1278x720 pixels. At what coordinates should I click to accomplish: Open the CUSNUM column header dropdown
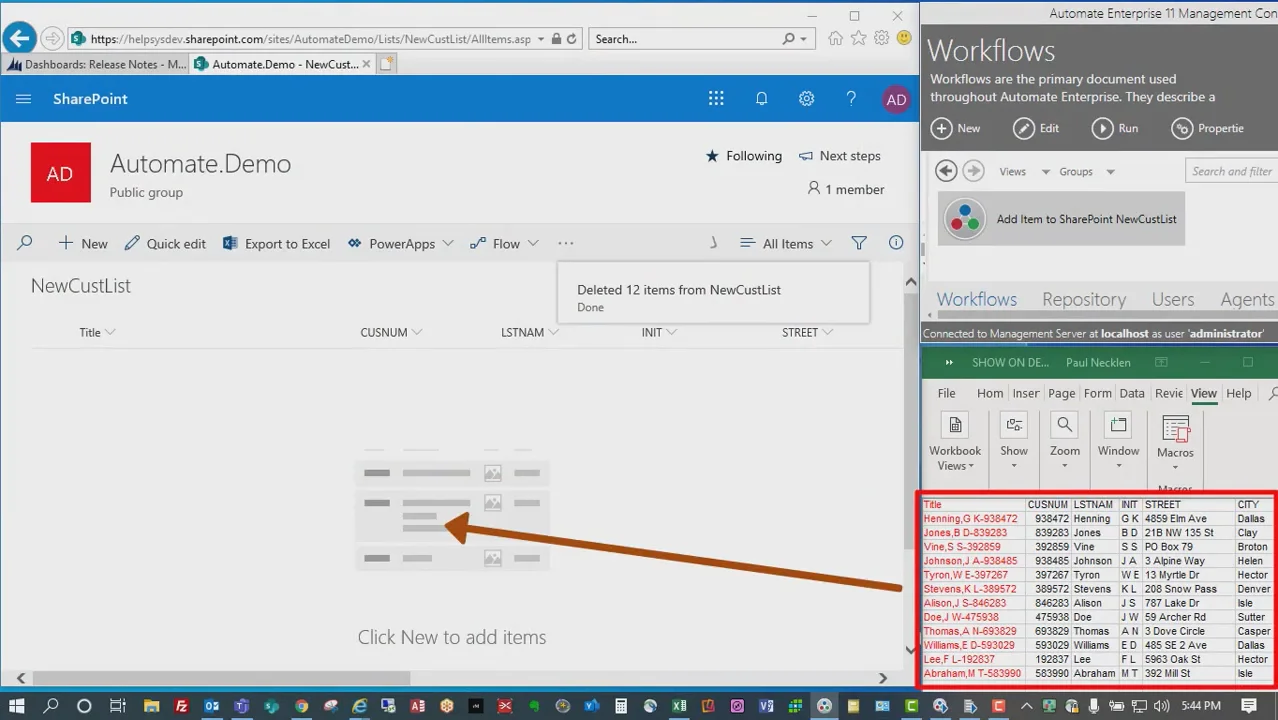[391, 332]
